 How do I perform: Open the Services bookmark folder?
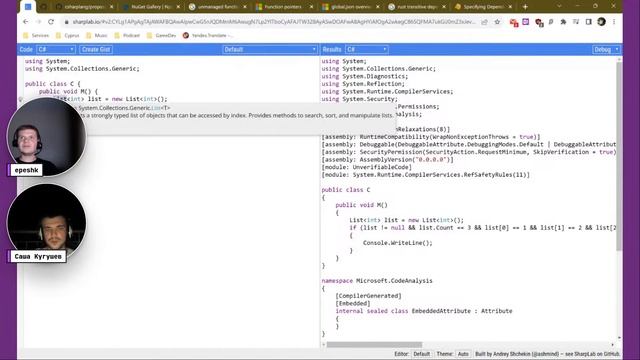(x=36, y=36)
